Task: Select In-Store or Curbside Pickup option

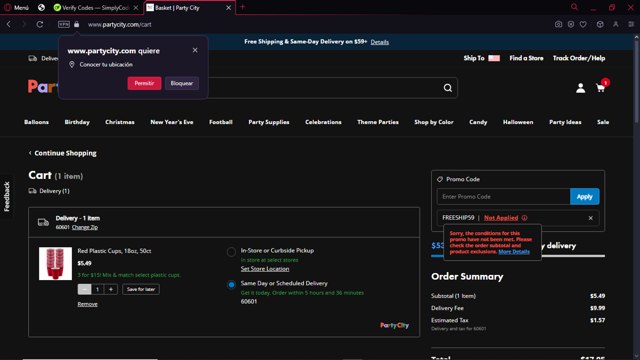Action: (x=231, y=252)
